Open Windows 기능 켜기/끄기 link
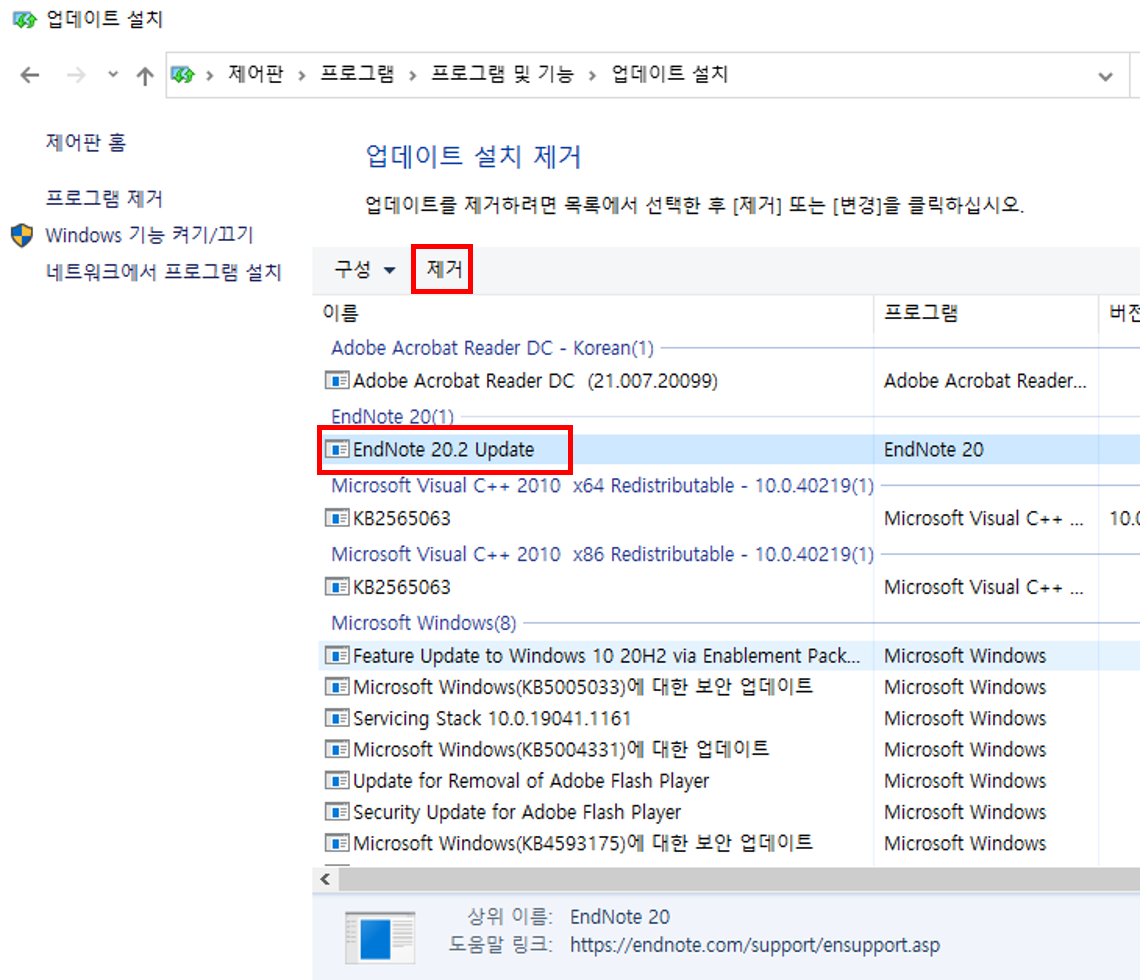The image size is (1140, 980). coord(149,235)
